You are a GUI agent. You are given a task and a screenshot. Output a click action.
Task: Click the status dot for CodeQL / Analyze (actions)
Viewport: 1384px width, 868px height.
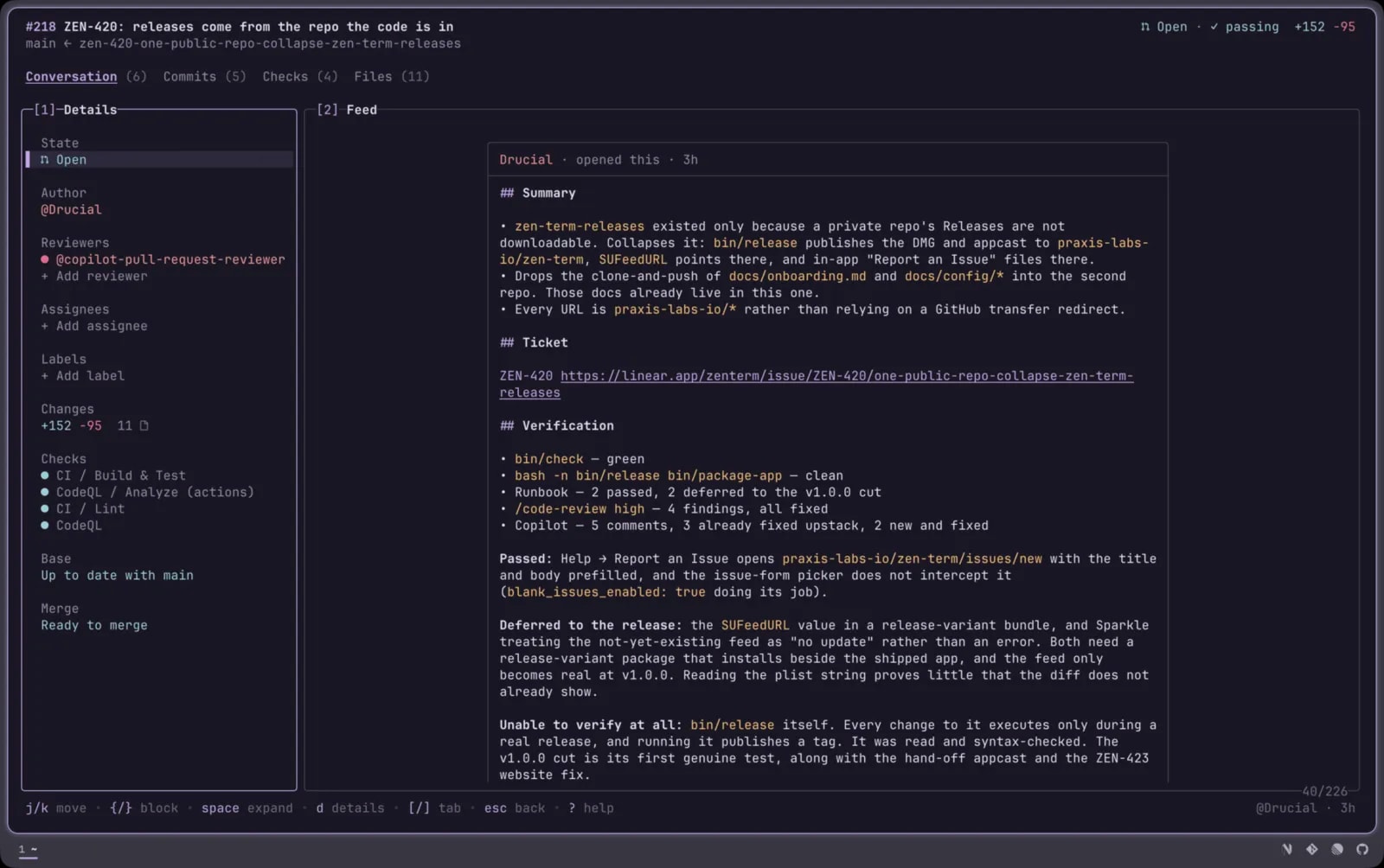click(45, 492)
